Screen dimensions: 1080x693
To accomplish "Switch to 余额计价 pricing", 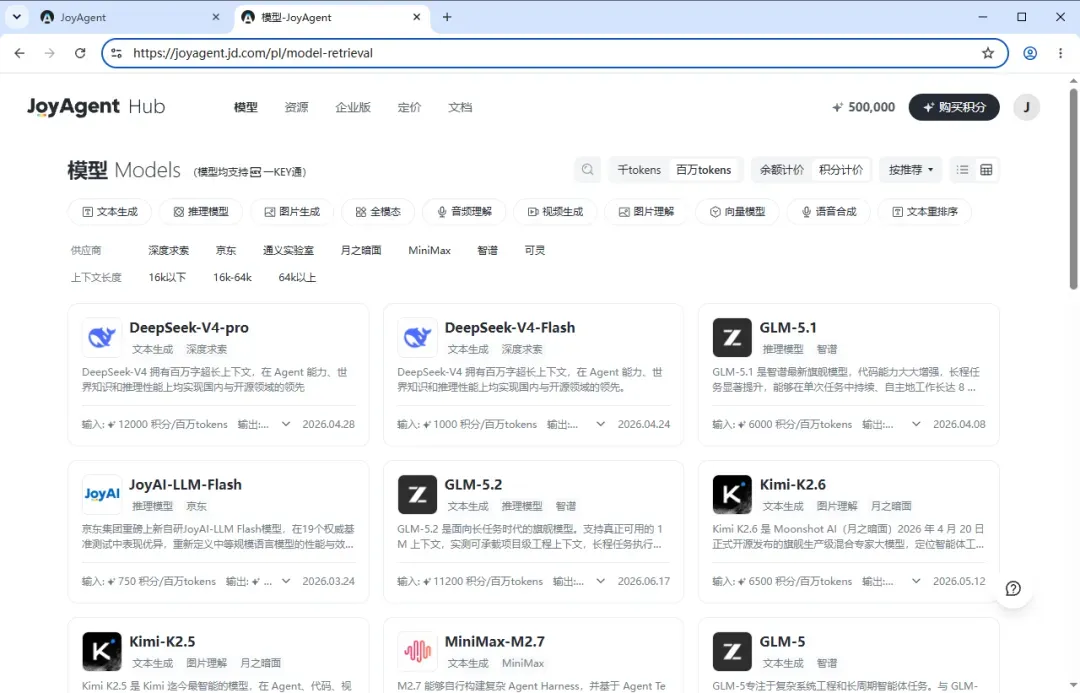I will point(781,169).
